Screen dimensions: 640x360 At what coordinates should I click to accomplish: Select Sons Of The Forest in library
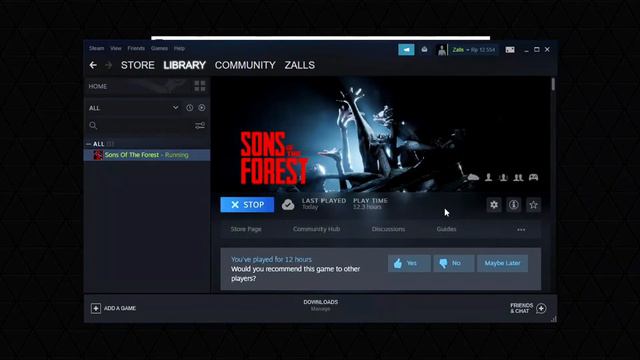[147, 155]
